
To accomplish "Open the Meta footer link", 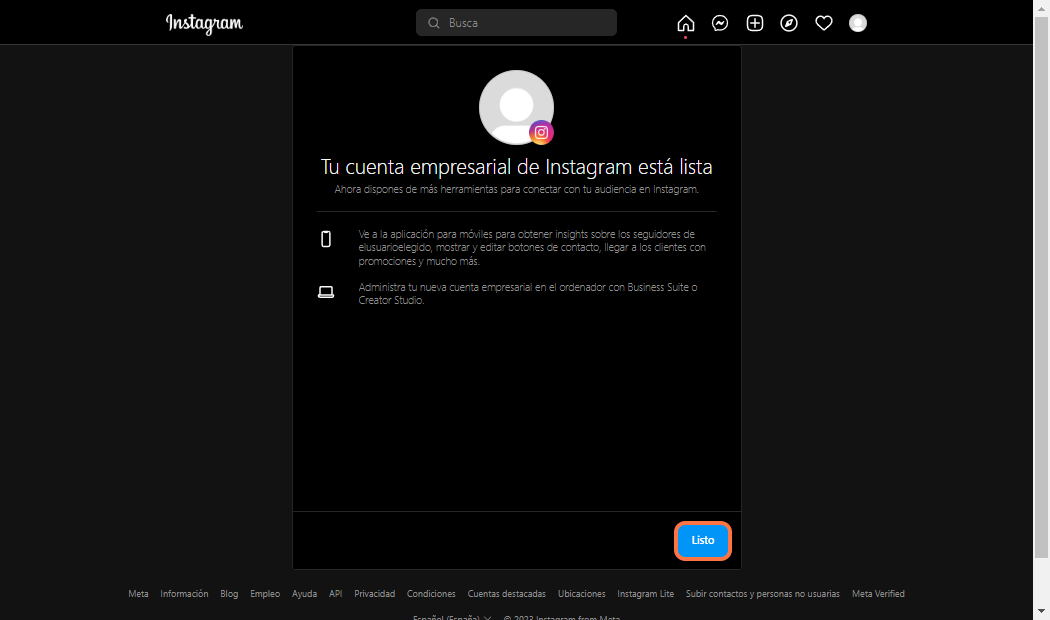I will tap(139, 594).
